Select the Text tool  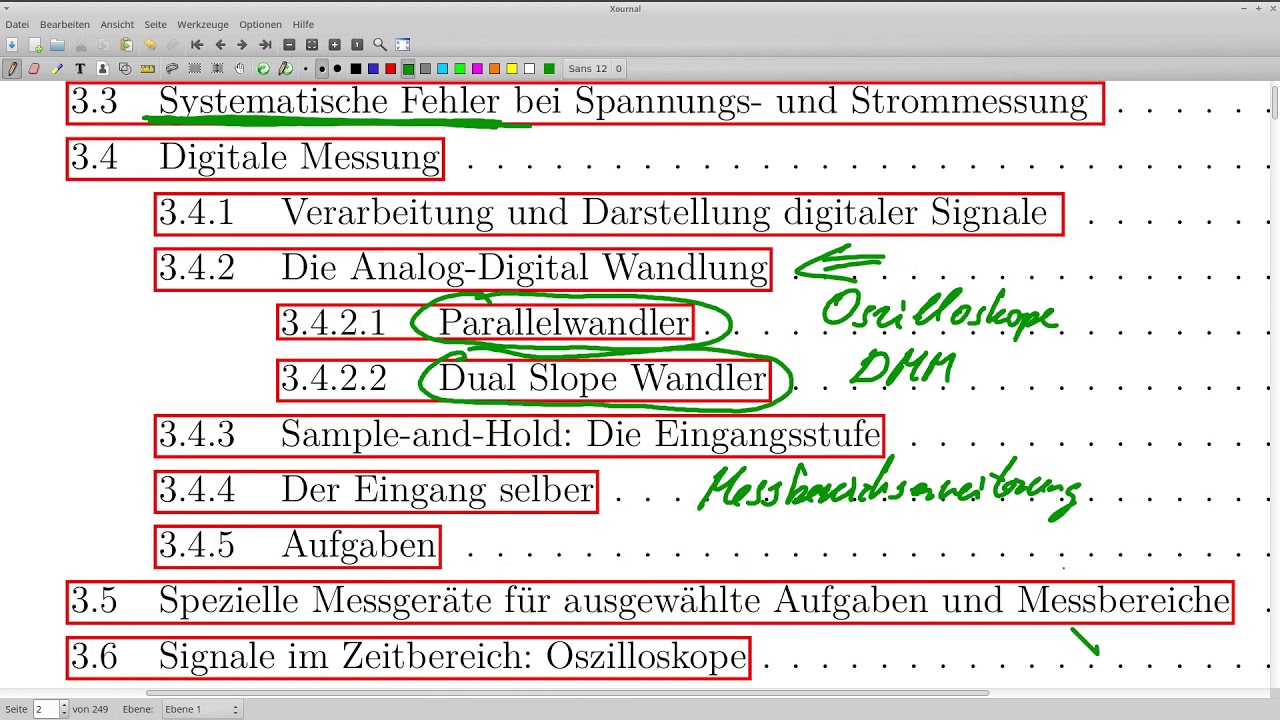(x=80, y=69)
